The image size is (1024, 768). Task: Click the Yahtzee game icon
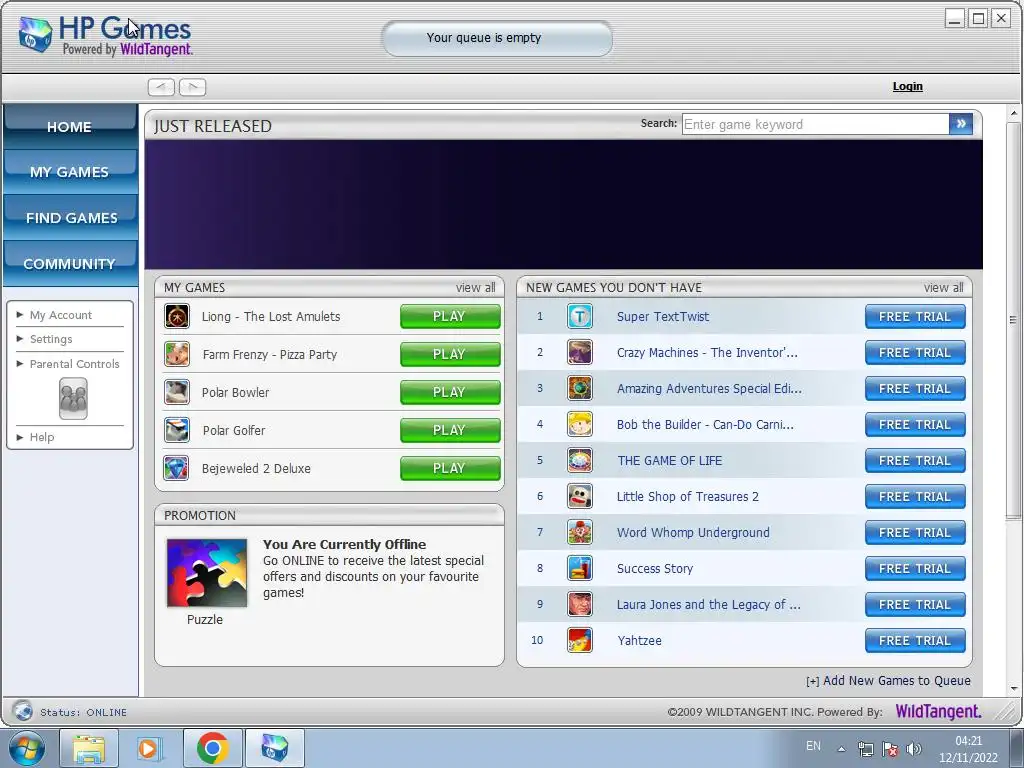(580, 640)
